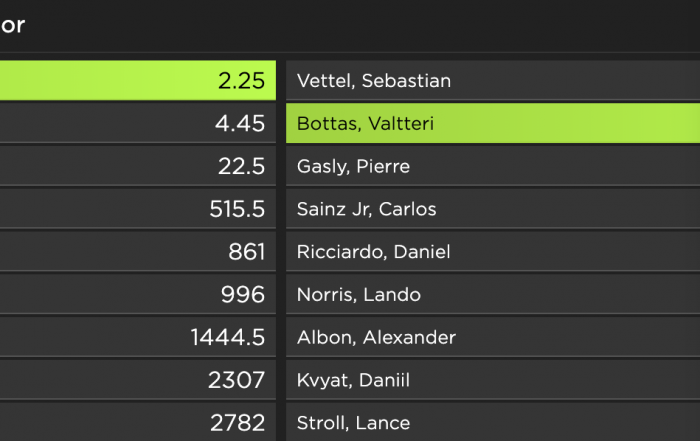Click the header title ending in 'or'
Screen dimensions: 700x441
coord(12,25)
